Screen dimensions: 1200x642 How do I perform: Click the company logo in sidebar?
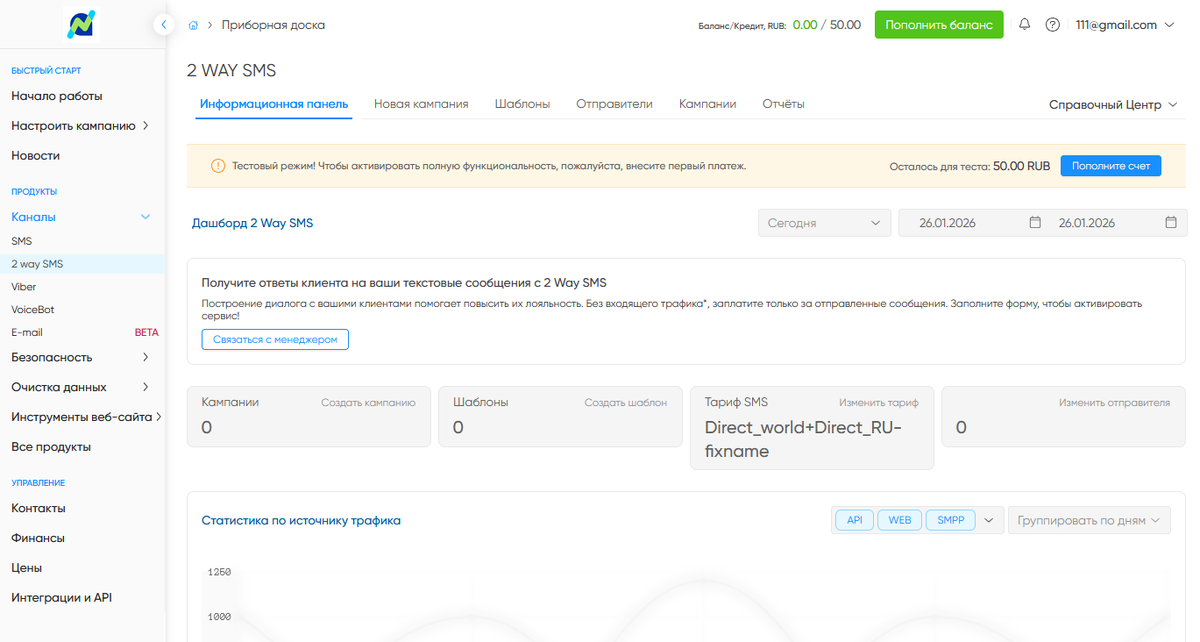point(82,25)
